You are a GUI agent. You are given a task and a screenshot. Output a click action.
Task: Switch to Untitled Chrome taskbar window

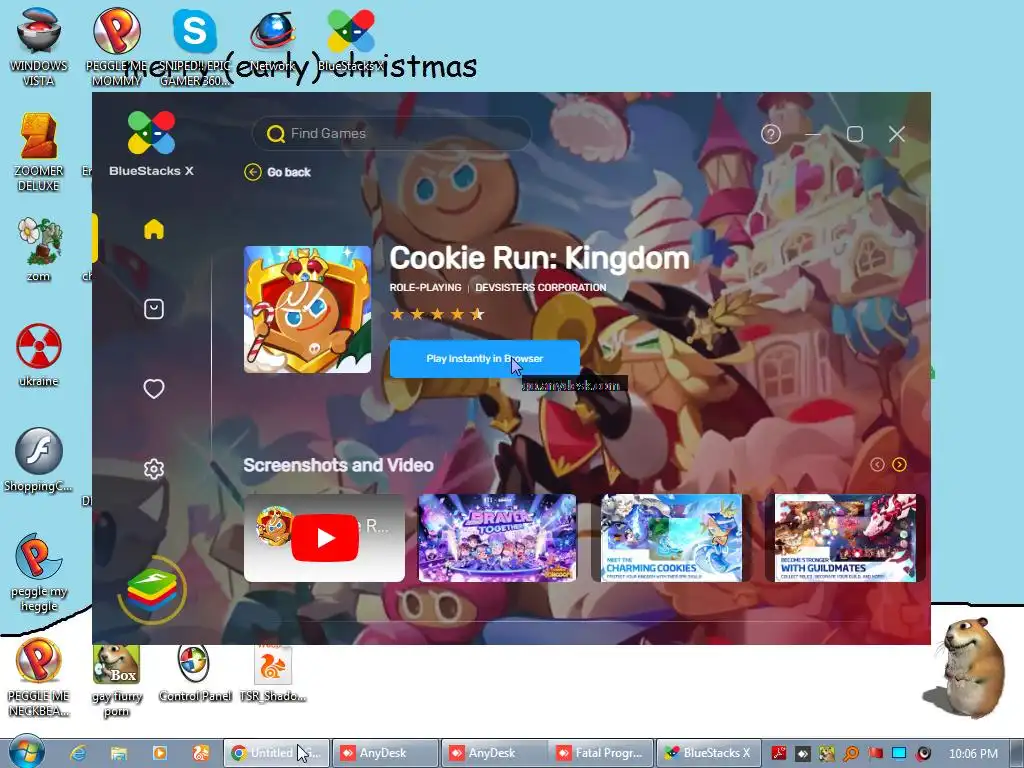[277, 753]
